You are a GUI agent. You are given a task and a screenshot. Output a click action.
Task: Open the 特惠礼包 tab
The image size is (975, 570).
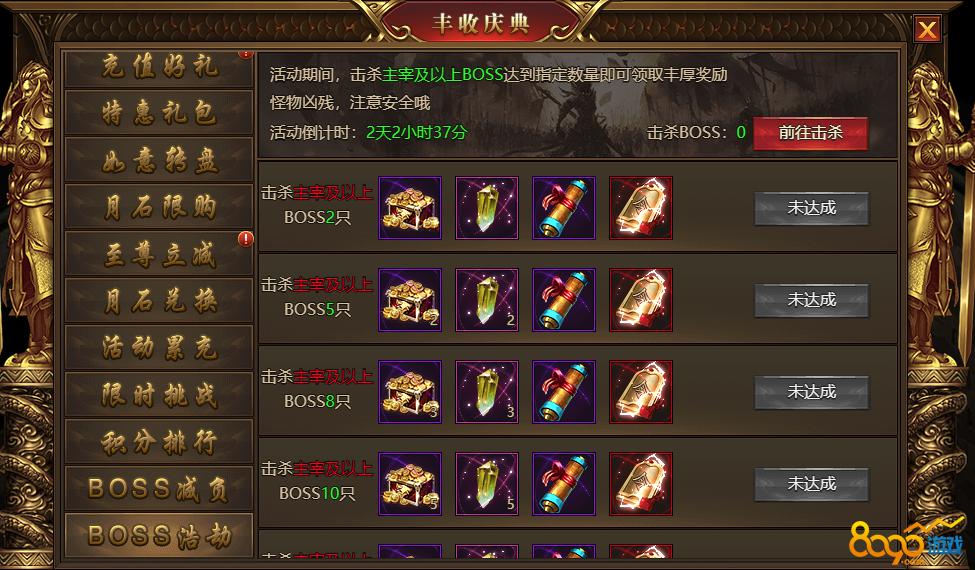click(x=159, y=113)
